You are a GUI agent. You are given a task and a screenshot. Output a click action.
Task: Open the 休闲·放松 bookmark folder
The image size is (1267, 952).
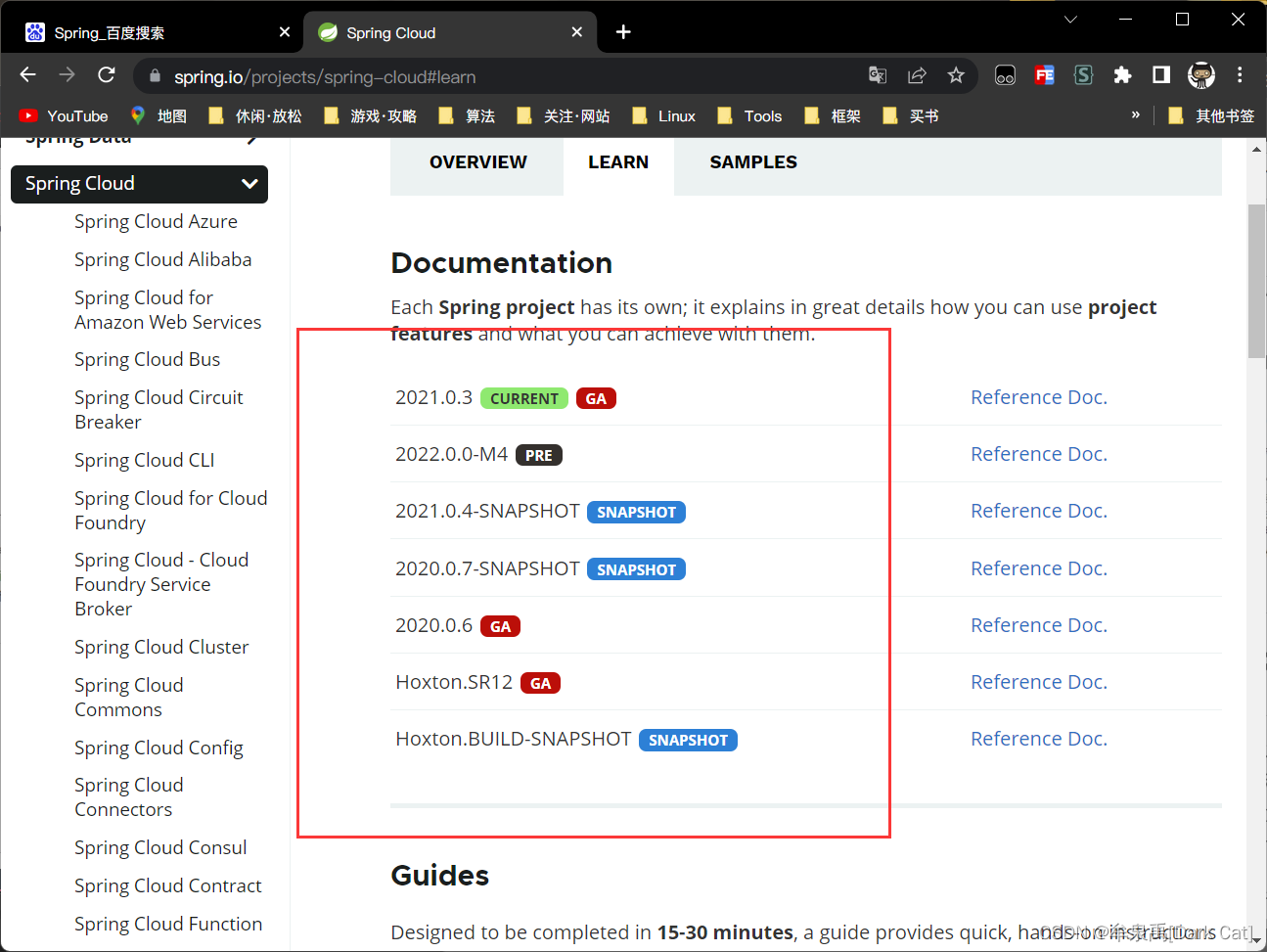255,116
